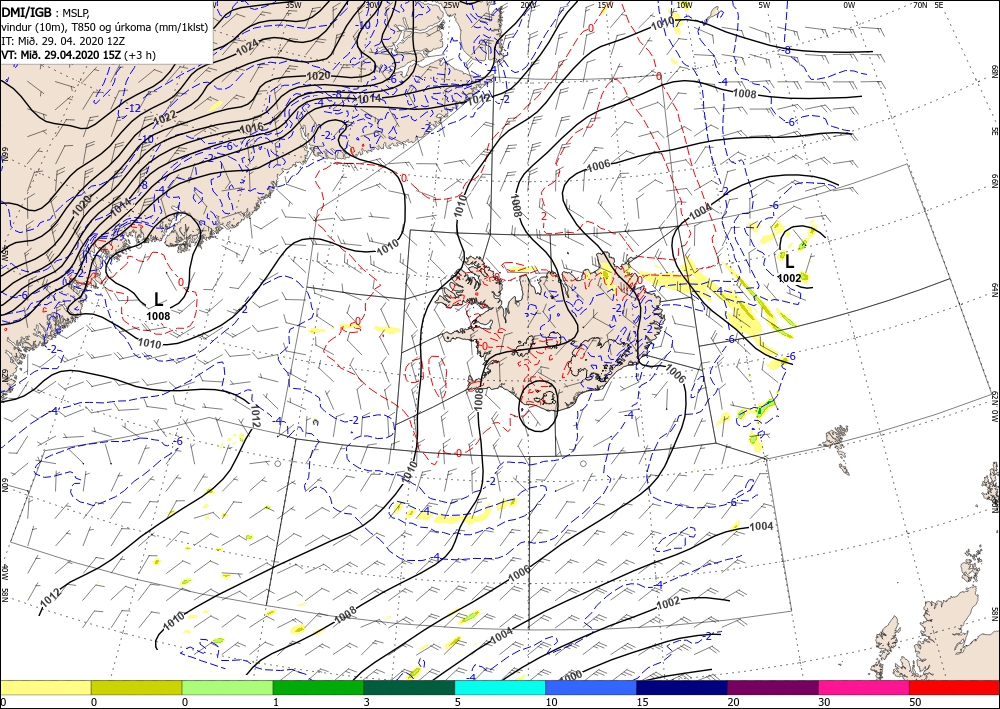Screen dimensions: 1000x709
Task: Click the -12 temperature contour label
Action: click(x=133, y=108)
